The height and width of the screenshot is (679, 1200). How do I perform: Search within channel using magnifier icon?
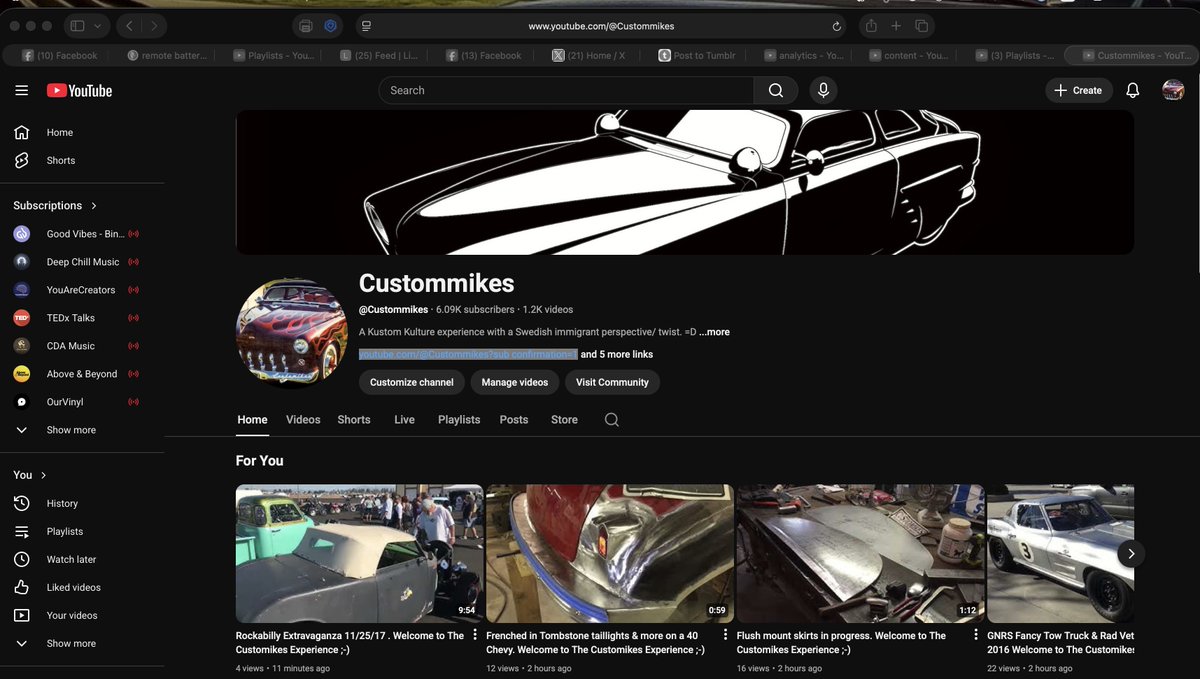click(x=612, y=420)
